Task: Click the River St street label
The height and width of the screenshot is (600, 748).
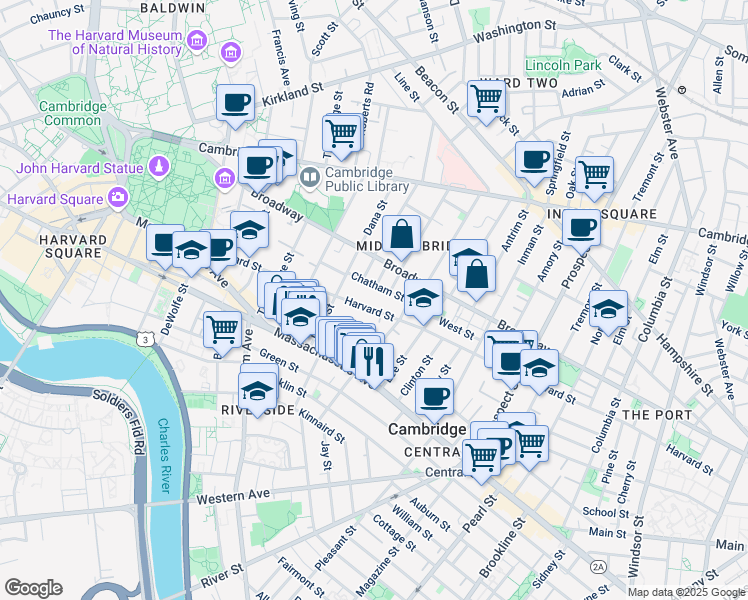Action: (222, 576)
